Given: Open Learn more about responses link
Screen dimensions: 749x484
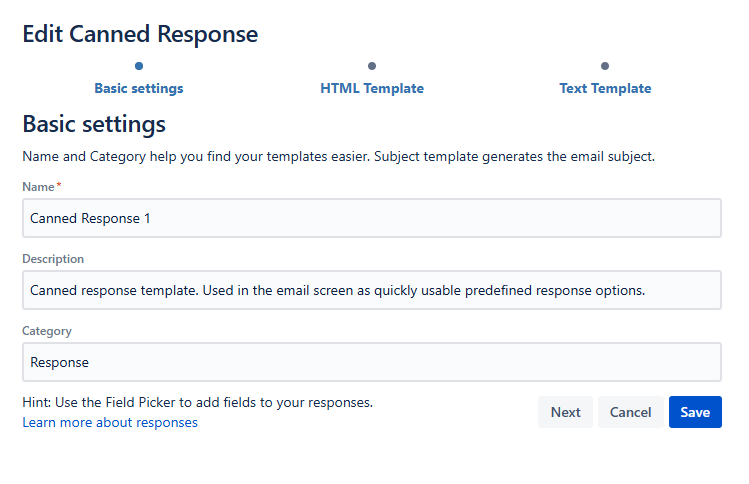Looking at the screenshot, I should pyautogui.click(x=110, y=422).
